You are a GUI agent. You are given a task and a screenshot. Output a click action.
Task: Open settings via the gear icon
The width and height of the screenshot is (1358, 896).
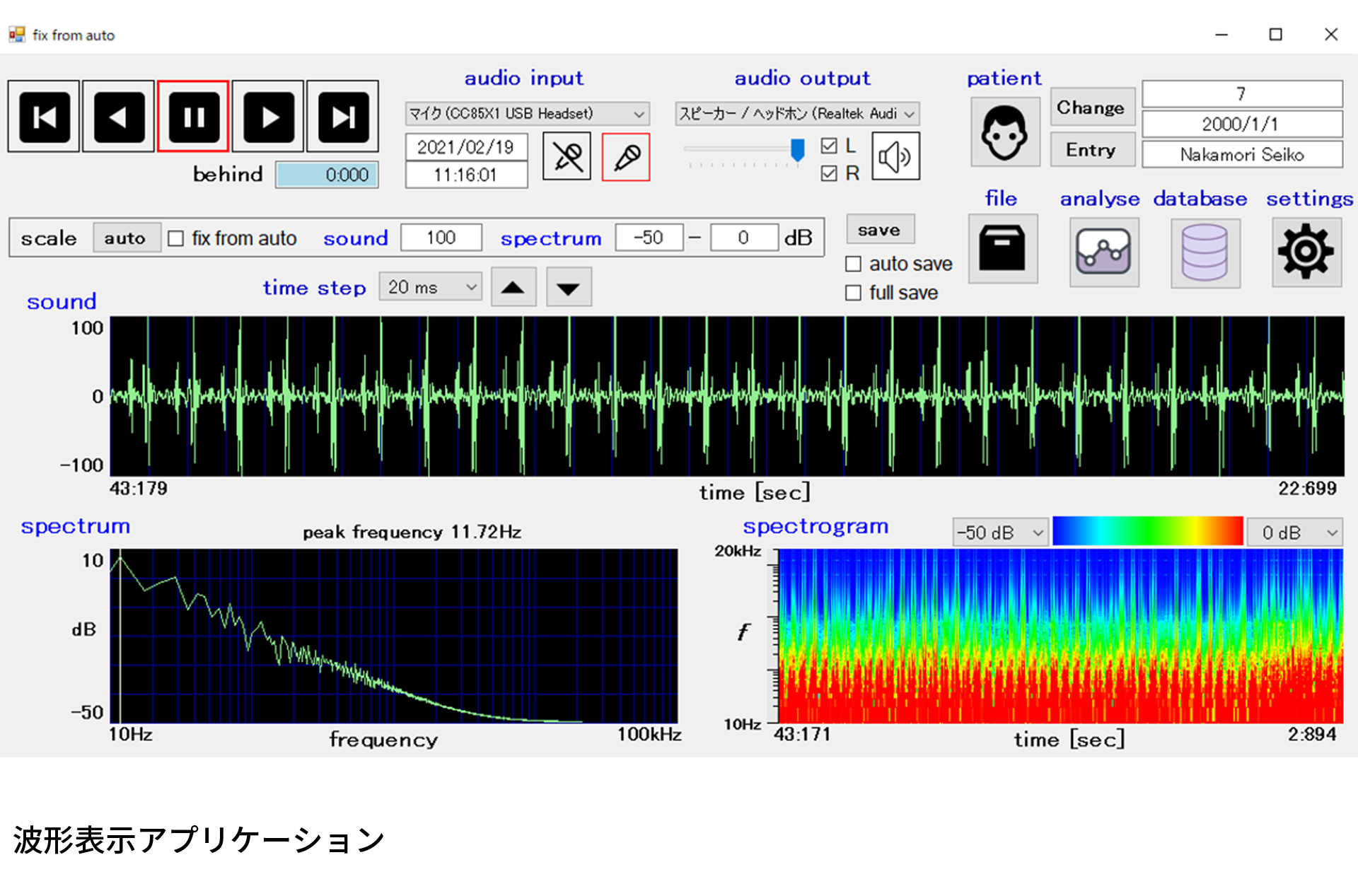pyautogui.click(x=1306, y=252)
